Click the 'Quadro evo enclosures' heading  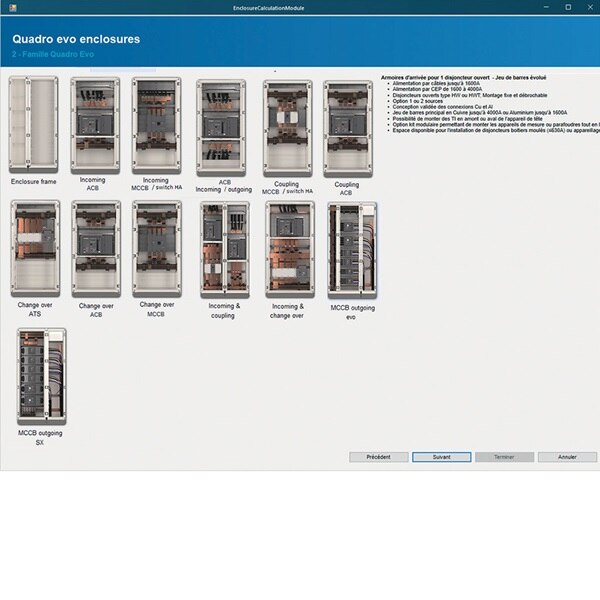coord(76,39)
